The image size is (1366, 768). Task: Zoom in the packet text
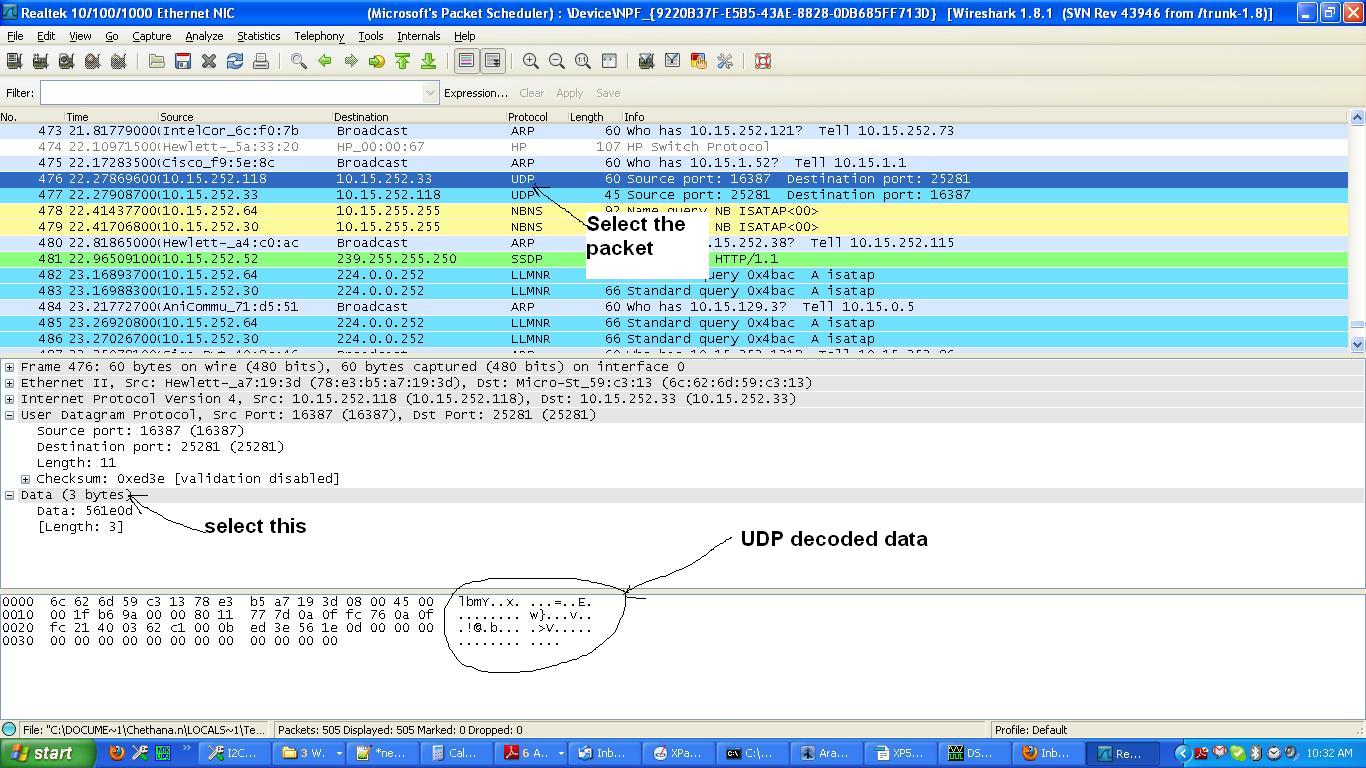tap(531, 61)
